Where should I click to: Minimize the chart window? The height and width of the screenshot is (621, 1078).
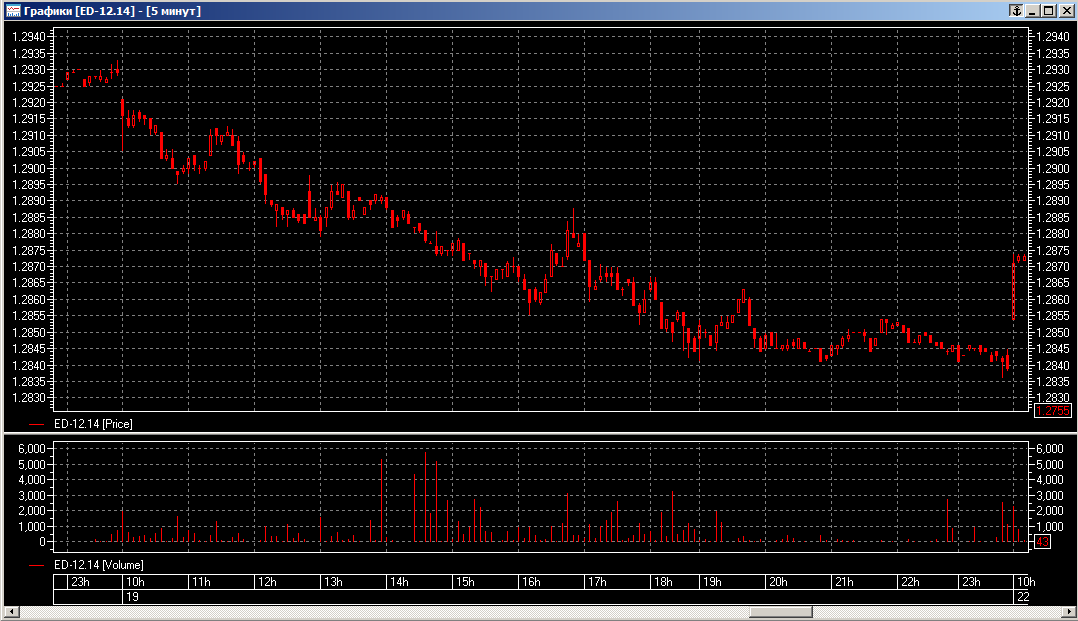[x=1033, y=10]
